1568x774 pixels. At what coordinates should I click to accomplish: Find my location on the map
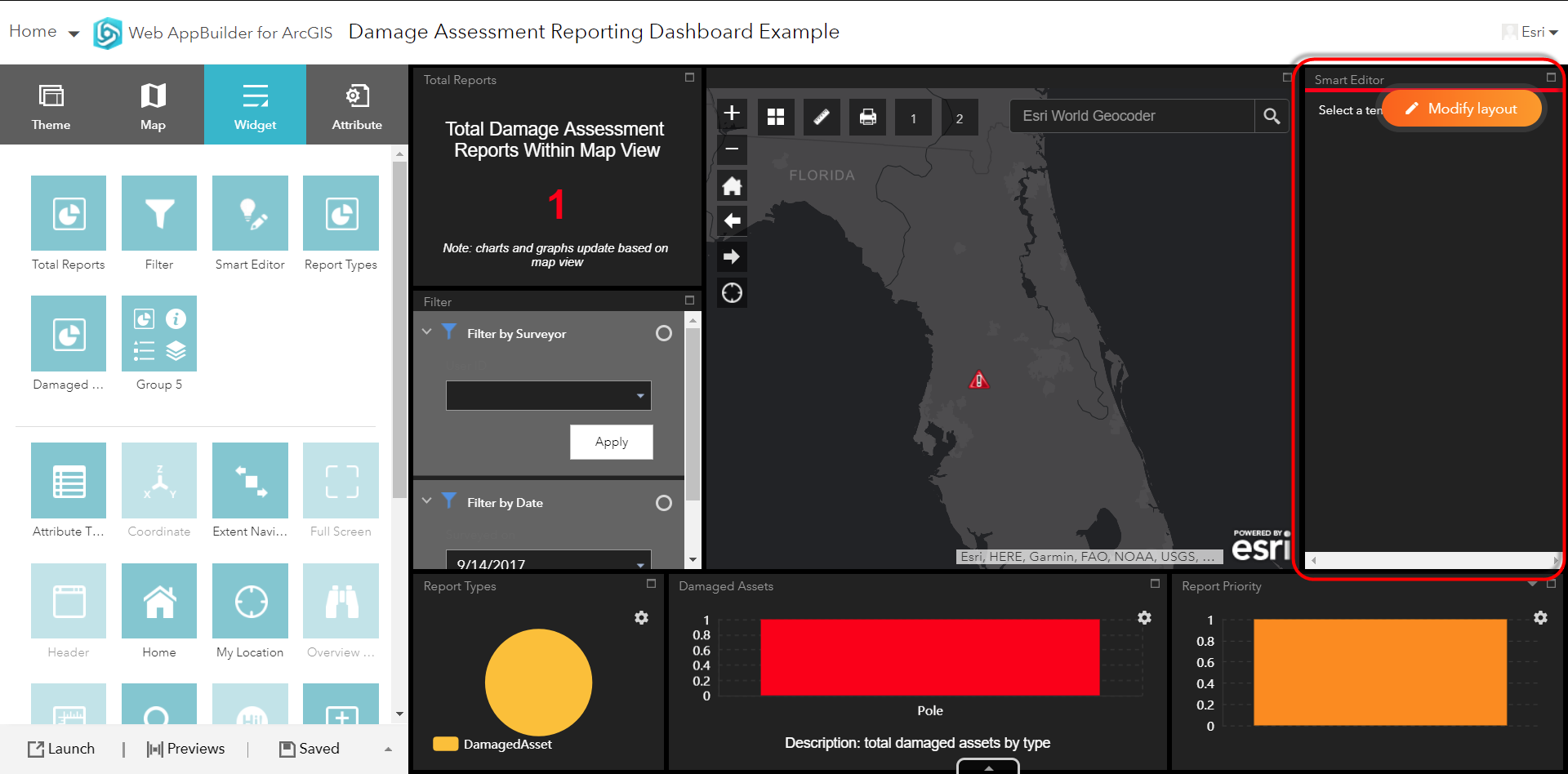[732, 292]
